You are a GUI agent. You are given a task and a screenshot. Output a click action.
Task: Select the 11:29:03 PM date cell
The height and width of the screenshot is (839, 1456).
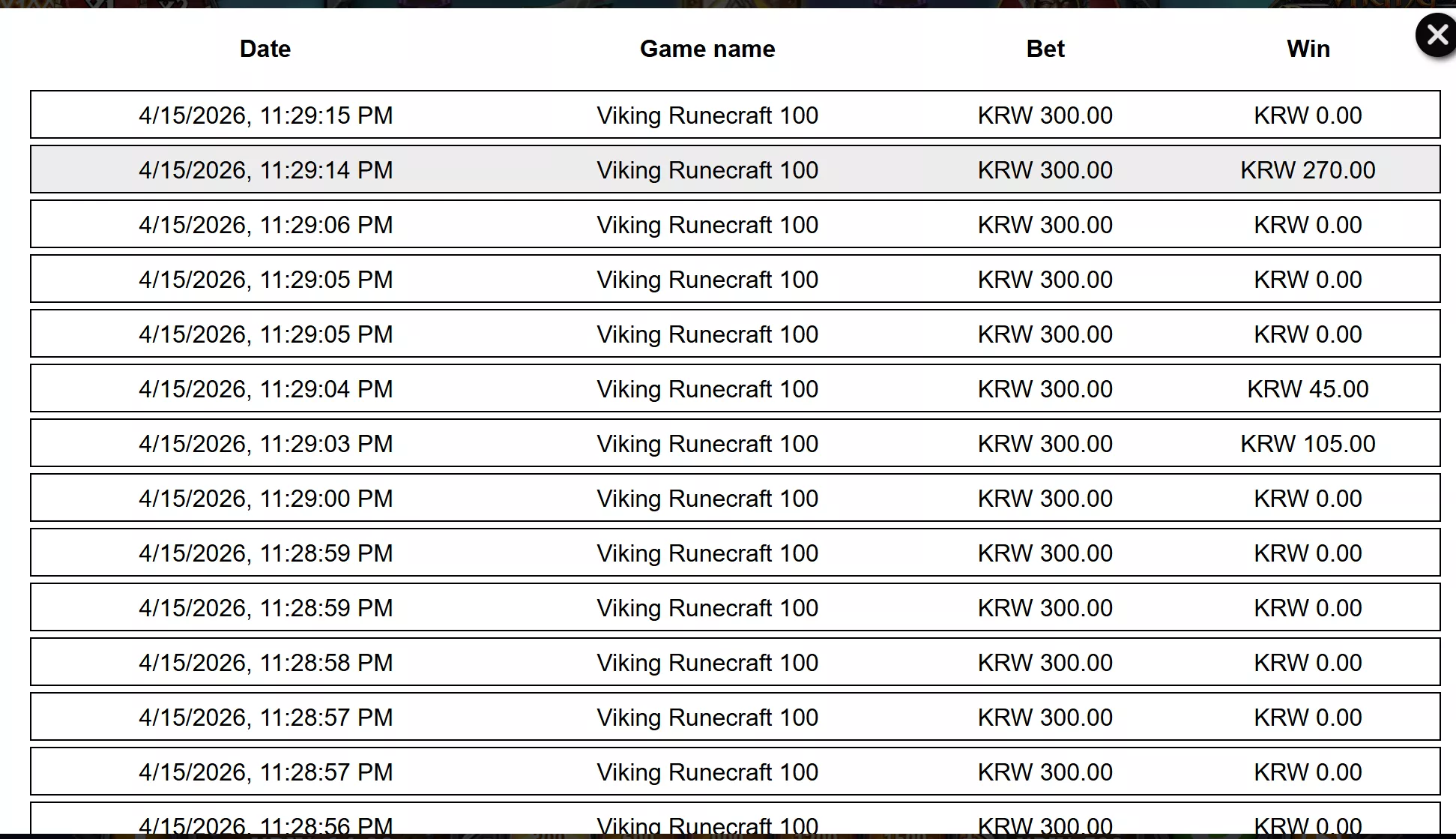266,444
